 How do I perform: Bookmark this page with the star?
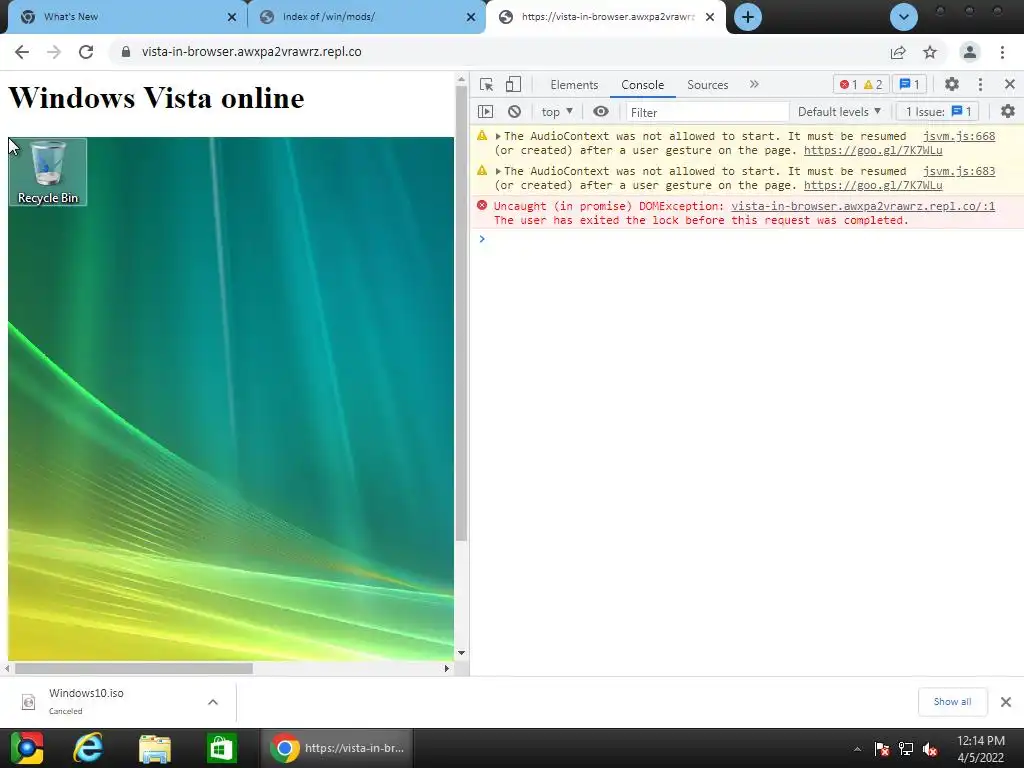pyautogui.click(x=930, y=52)
